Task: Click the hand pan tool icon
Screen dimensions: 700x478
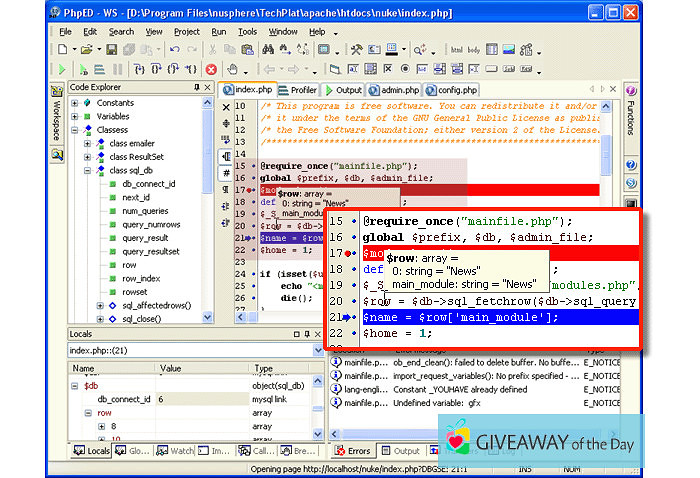Action: pos(233,69)
